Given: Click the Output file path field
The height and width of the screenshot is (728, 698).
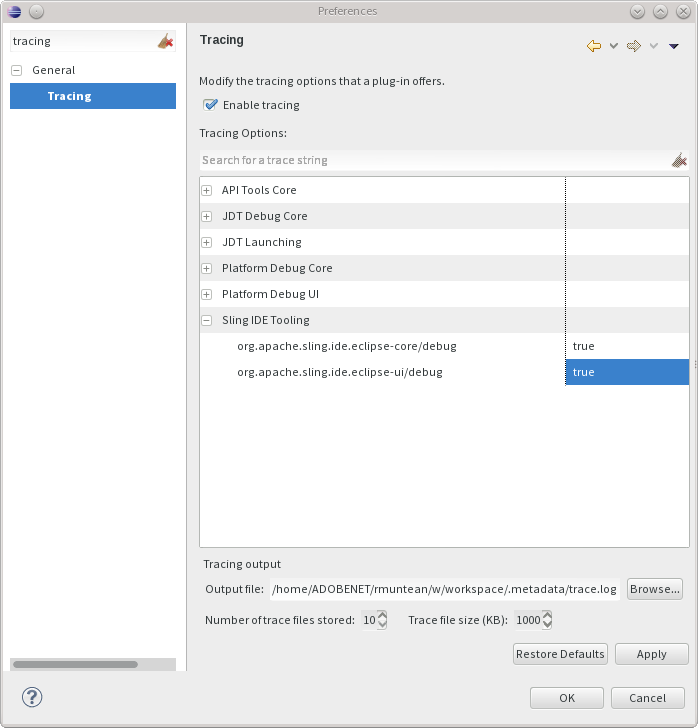Looking at the screenshot, I should point(444,589).
